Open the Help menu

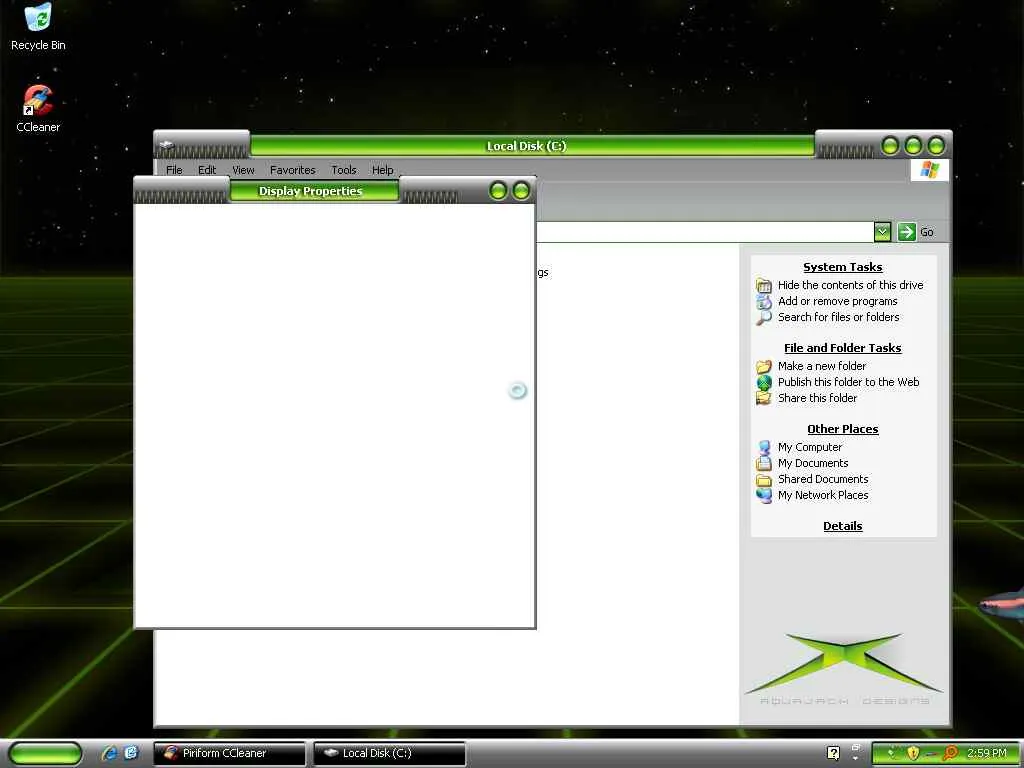383,170
